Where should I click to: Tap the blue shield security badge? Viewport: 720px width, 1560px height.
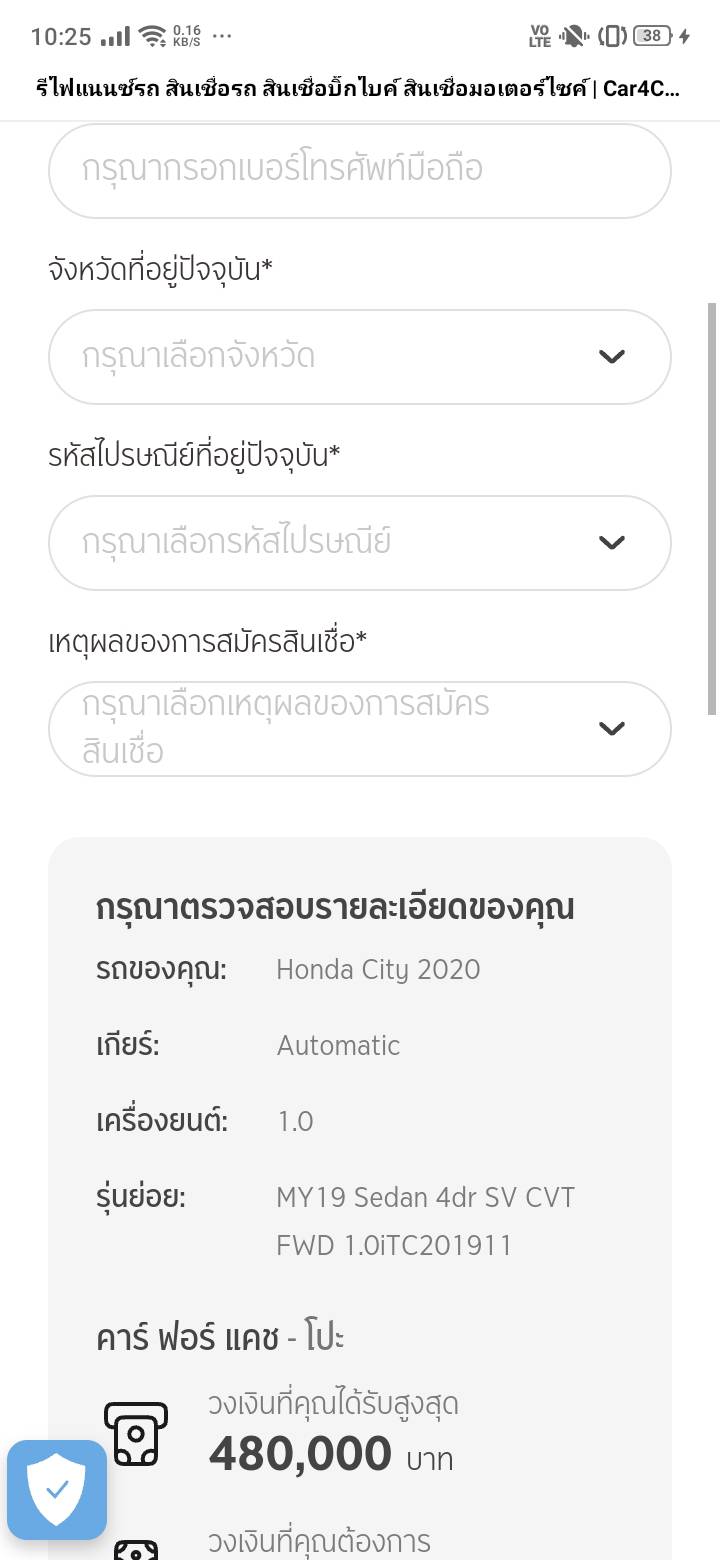[x=57, y=1489]
